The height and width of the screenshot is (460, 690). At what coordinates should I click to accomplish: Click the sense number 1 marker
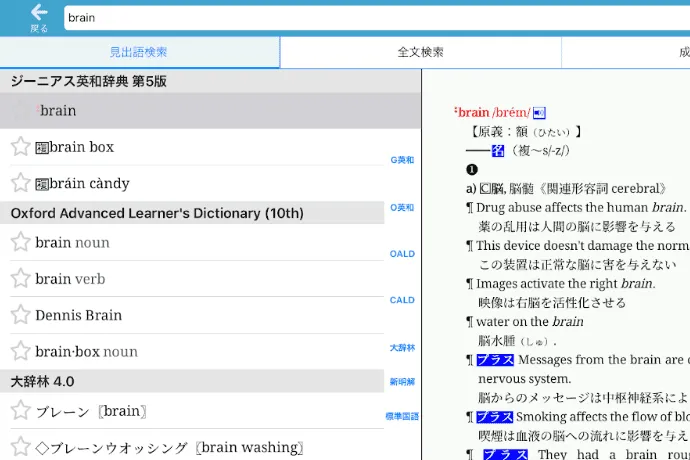coord(471,170)
